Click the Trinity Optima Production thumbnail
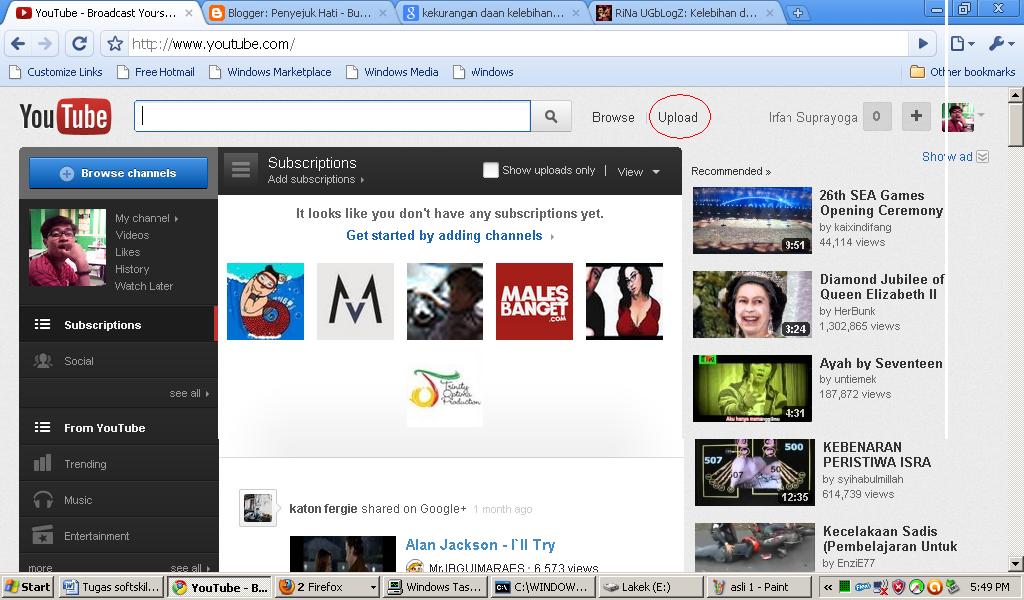The width and height of the screenshot is (1024, 600). (x=445, y=389)
